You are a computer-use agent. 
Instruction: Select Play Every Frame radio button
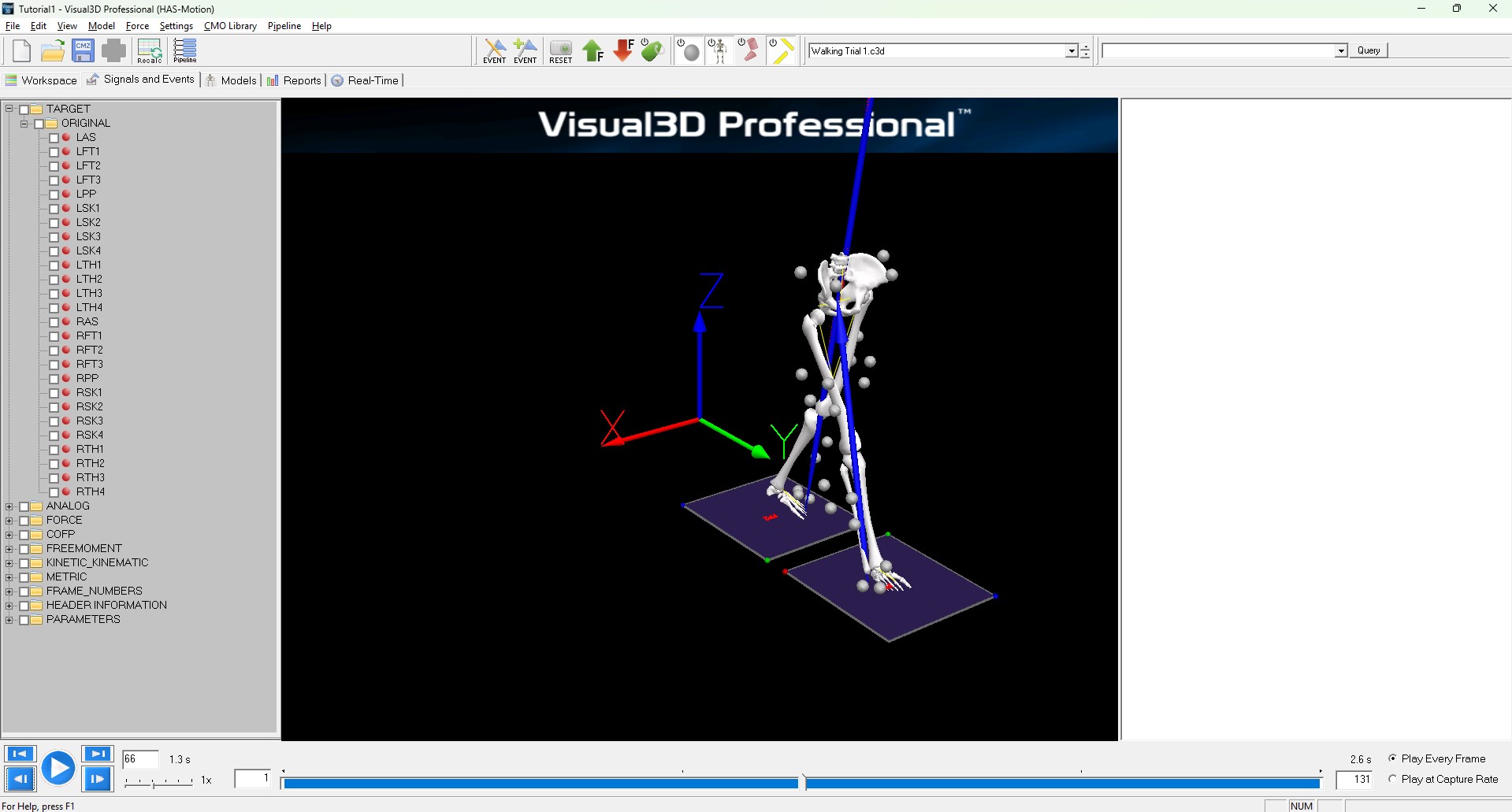1393,758
